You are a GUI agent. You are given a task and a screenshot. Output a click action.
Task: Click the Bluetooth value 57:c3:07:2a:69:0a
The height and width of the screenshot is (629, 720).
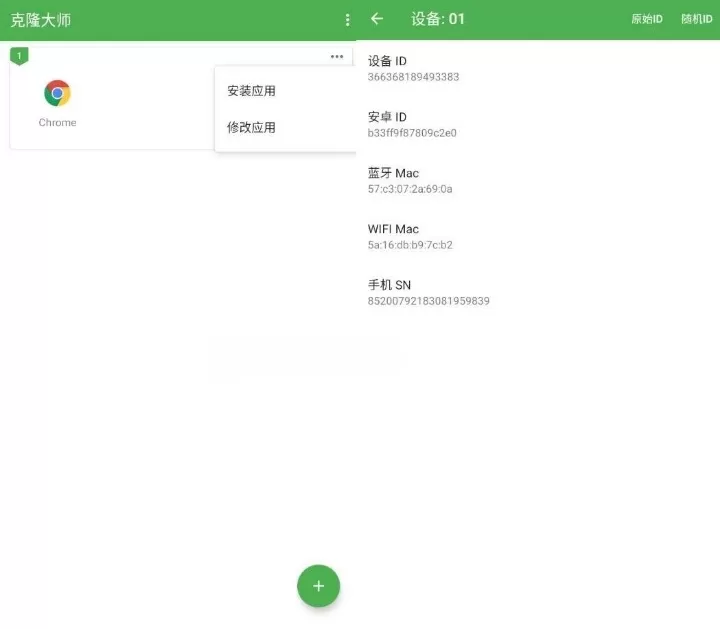coord(410,189)
